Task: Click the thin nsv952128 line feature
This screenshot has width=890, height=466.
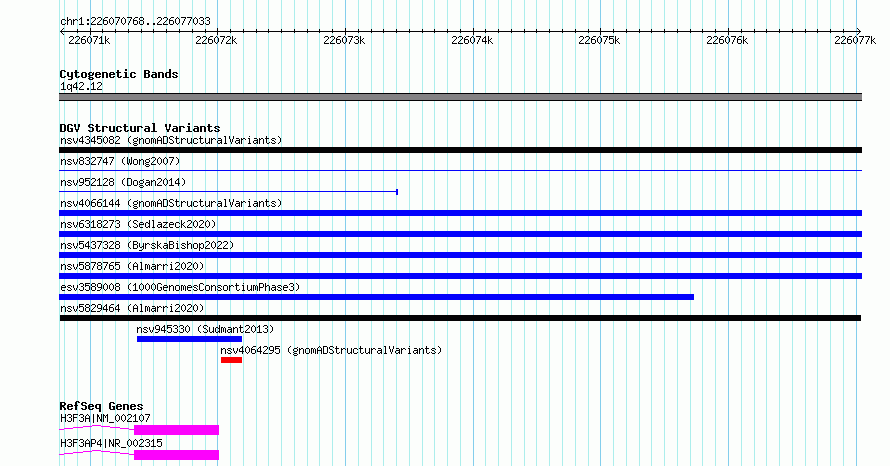Action: click(228, 192)
